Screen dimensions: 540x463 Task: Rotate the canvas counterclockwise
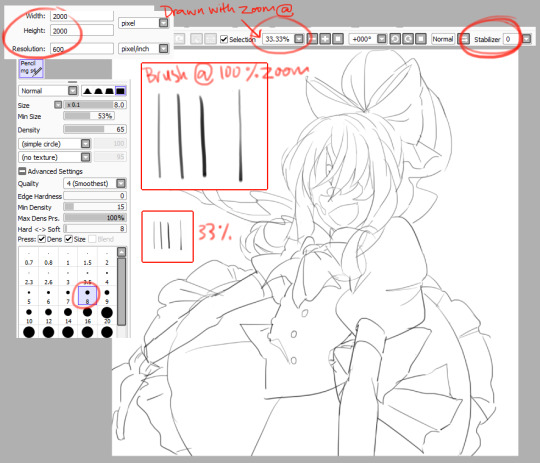point(395,39)
